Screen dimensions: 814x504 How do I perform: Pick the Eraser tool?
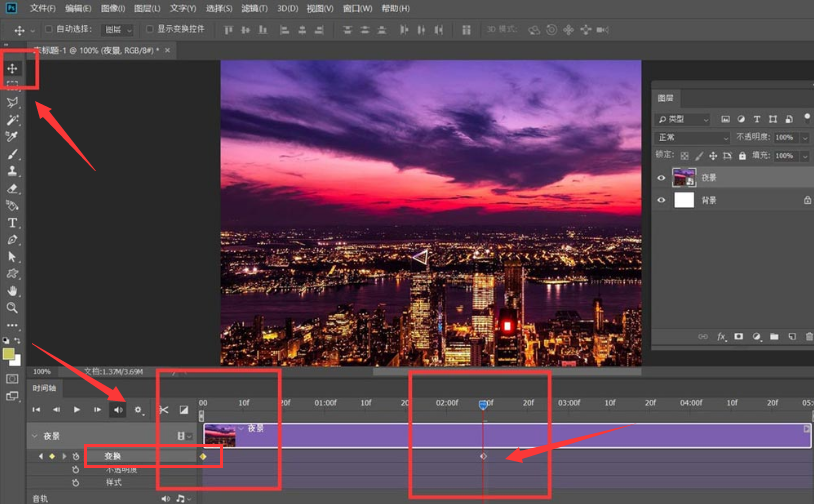click(x=13, y=188)
